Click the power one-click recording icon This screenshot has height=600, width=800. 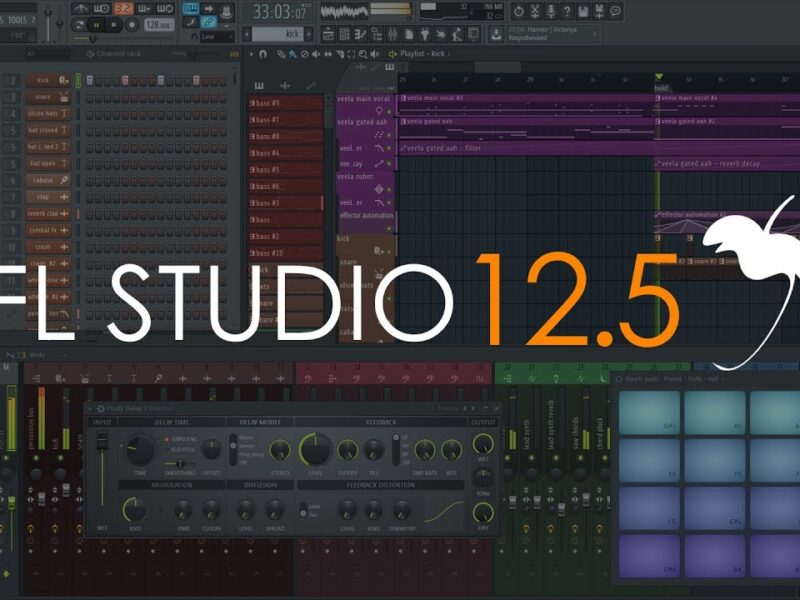click(518, 11)
